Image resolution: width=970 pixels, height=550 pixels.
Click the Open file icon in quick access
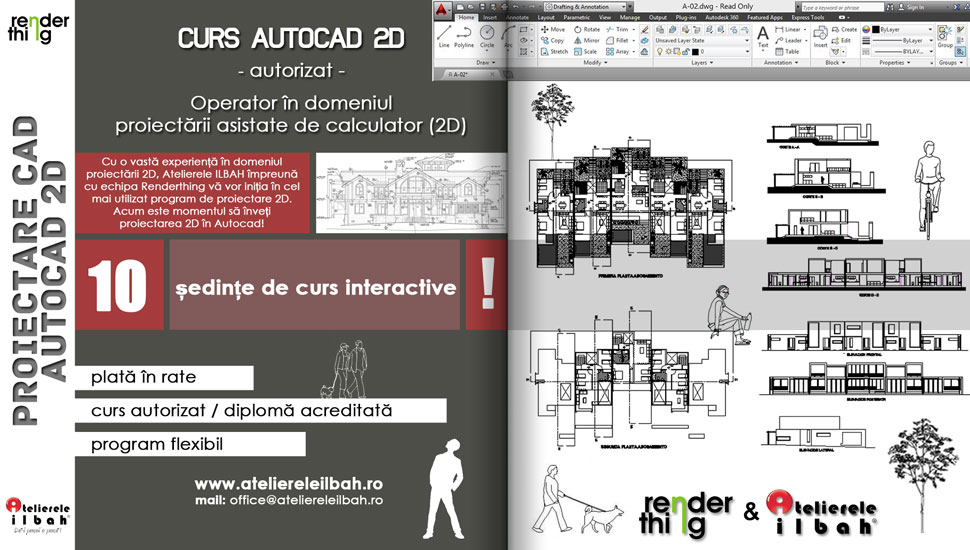[x=471, y=7]
